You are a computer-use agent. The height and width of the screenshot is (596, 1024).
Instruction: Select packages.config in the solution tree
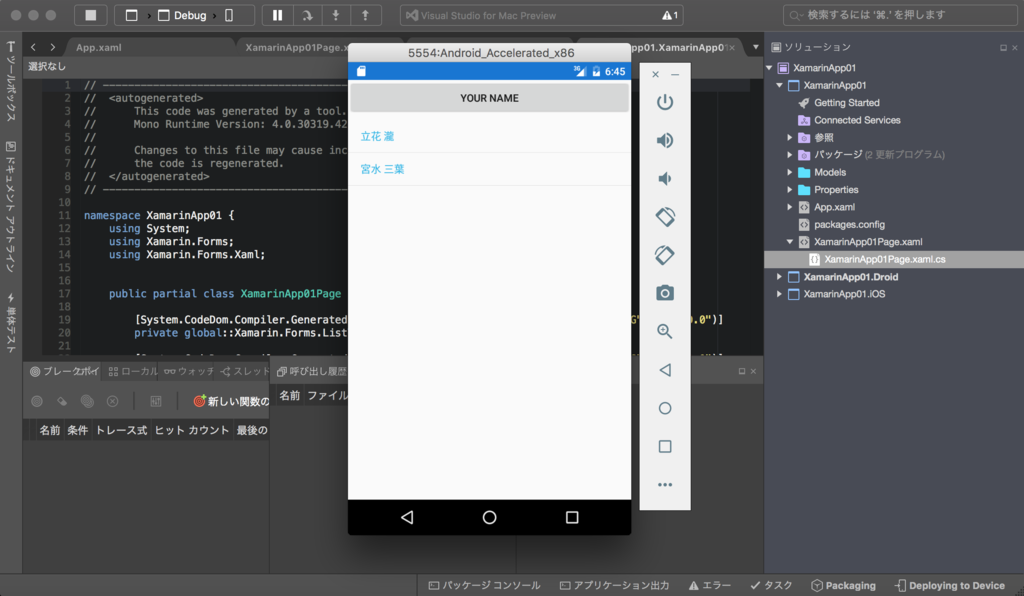pos(849,225)
